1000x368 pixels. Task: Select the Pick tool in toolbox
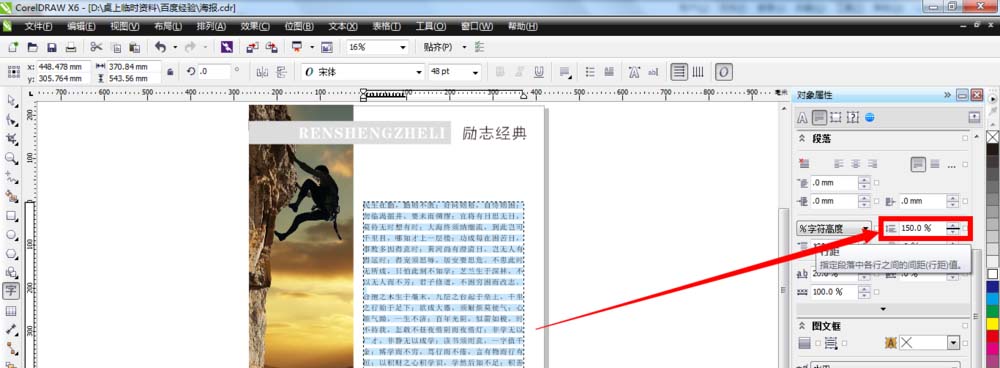(x=11, y=101)
